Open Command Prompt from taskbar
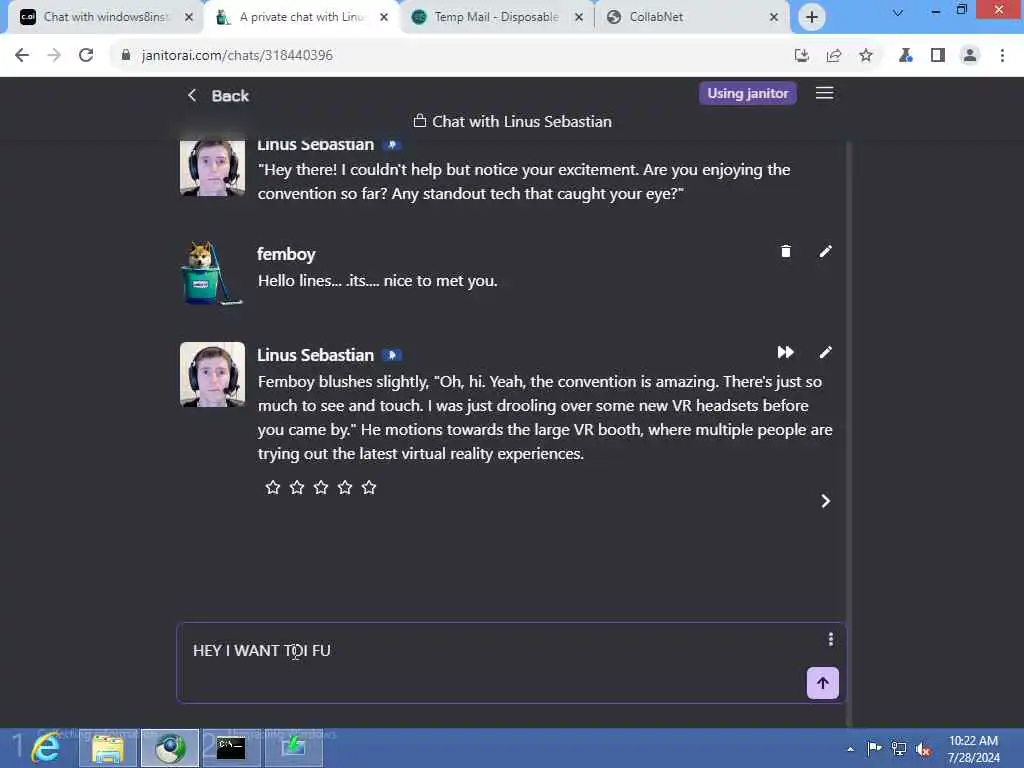 tap(231, 748)
